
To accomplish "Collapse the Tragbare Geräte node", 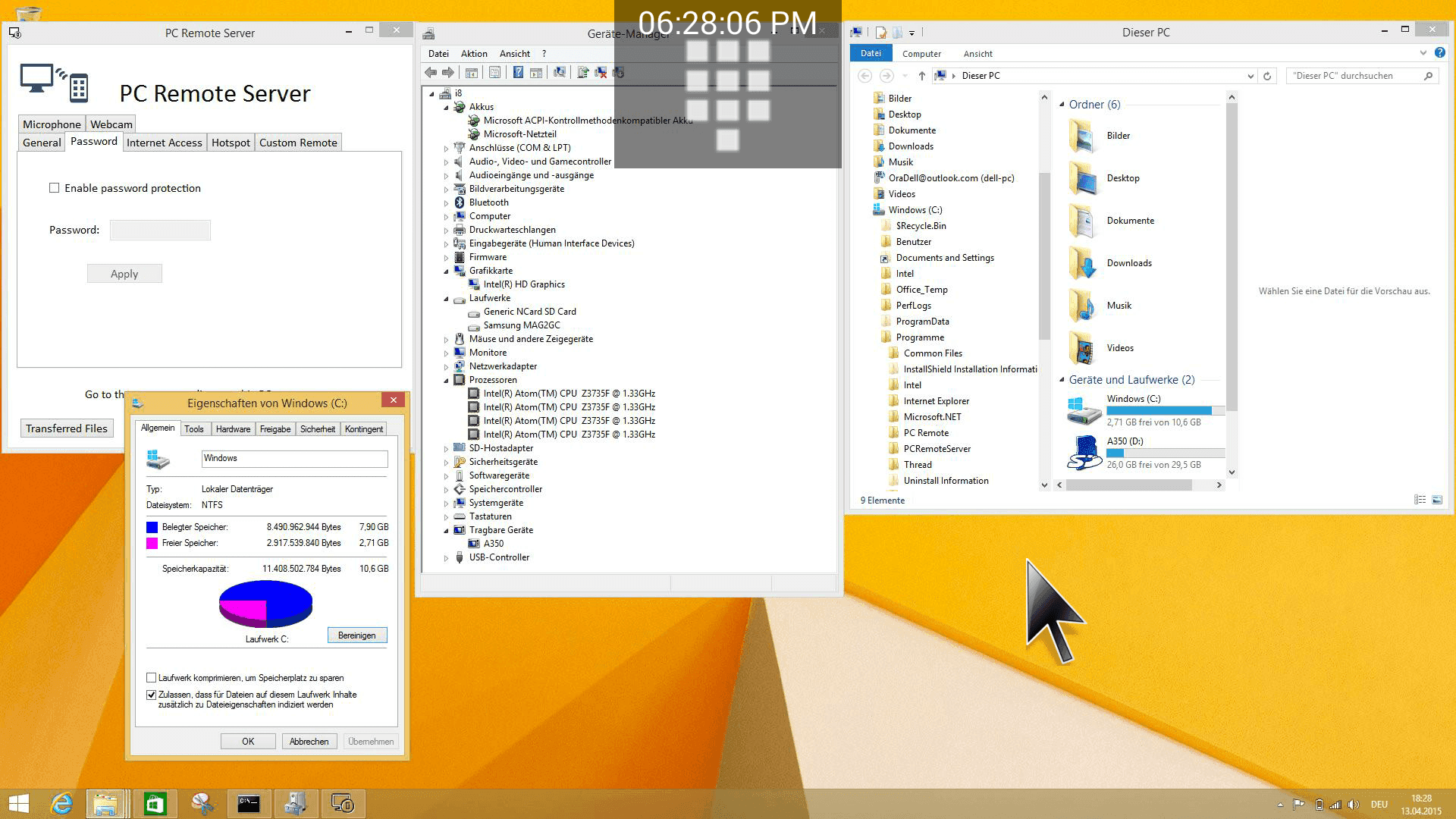I will 446,530.
